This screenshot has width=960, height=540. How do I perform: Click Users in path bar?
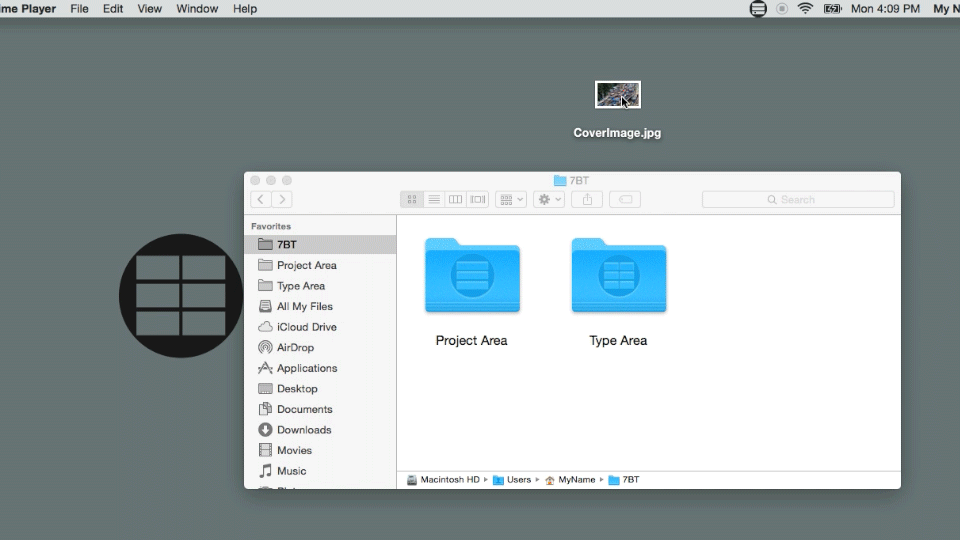[512, 480]
